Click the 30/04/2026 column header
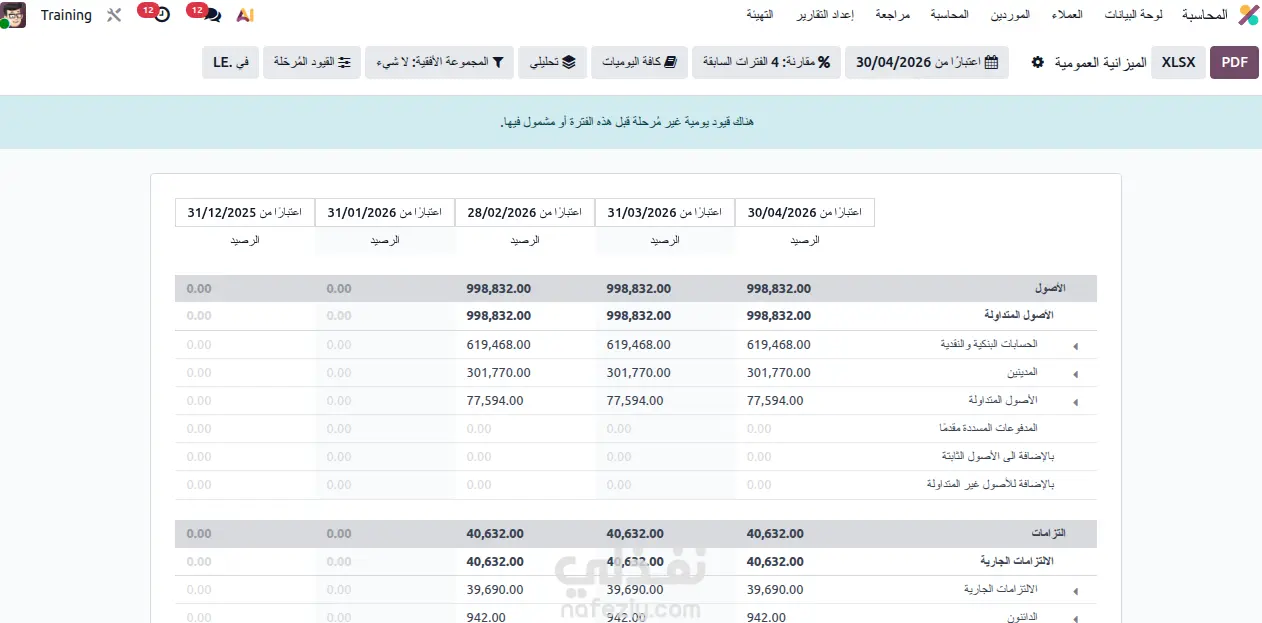Screen dimensions: 1262x623 pos(805,212)
